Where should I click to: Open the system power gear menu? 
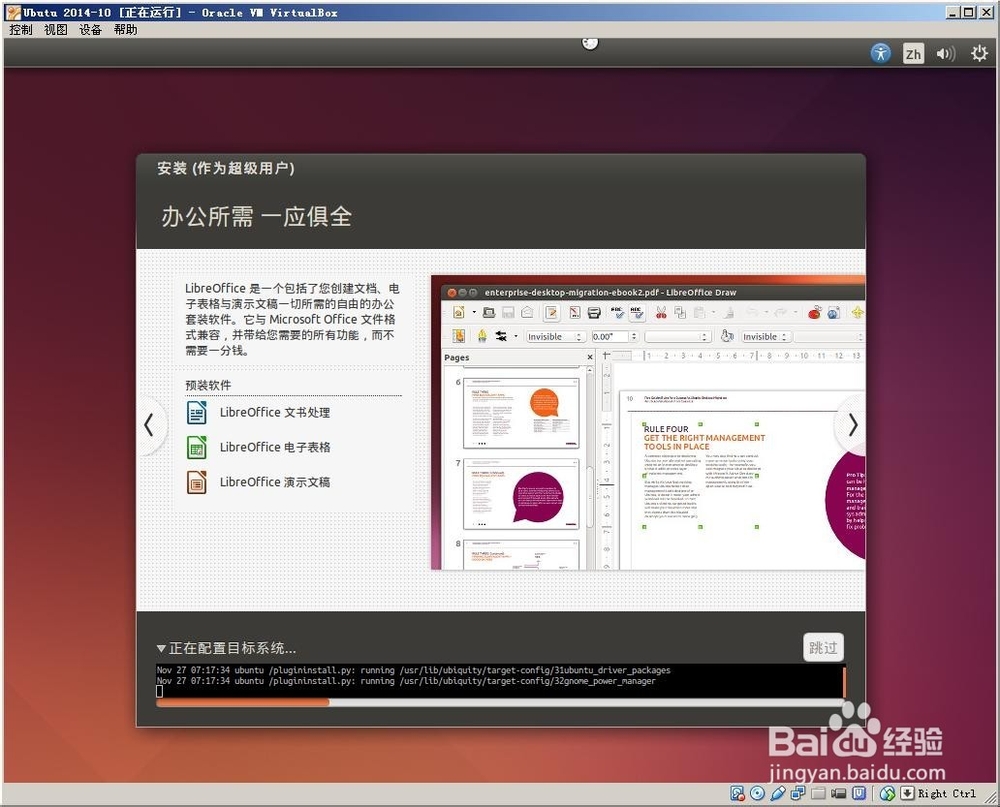pyautogui.click(x=979, y=54)
